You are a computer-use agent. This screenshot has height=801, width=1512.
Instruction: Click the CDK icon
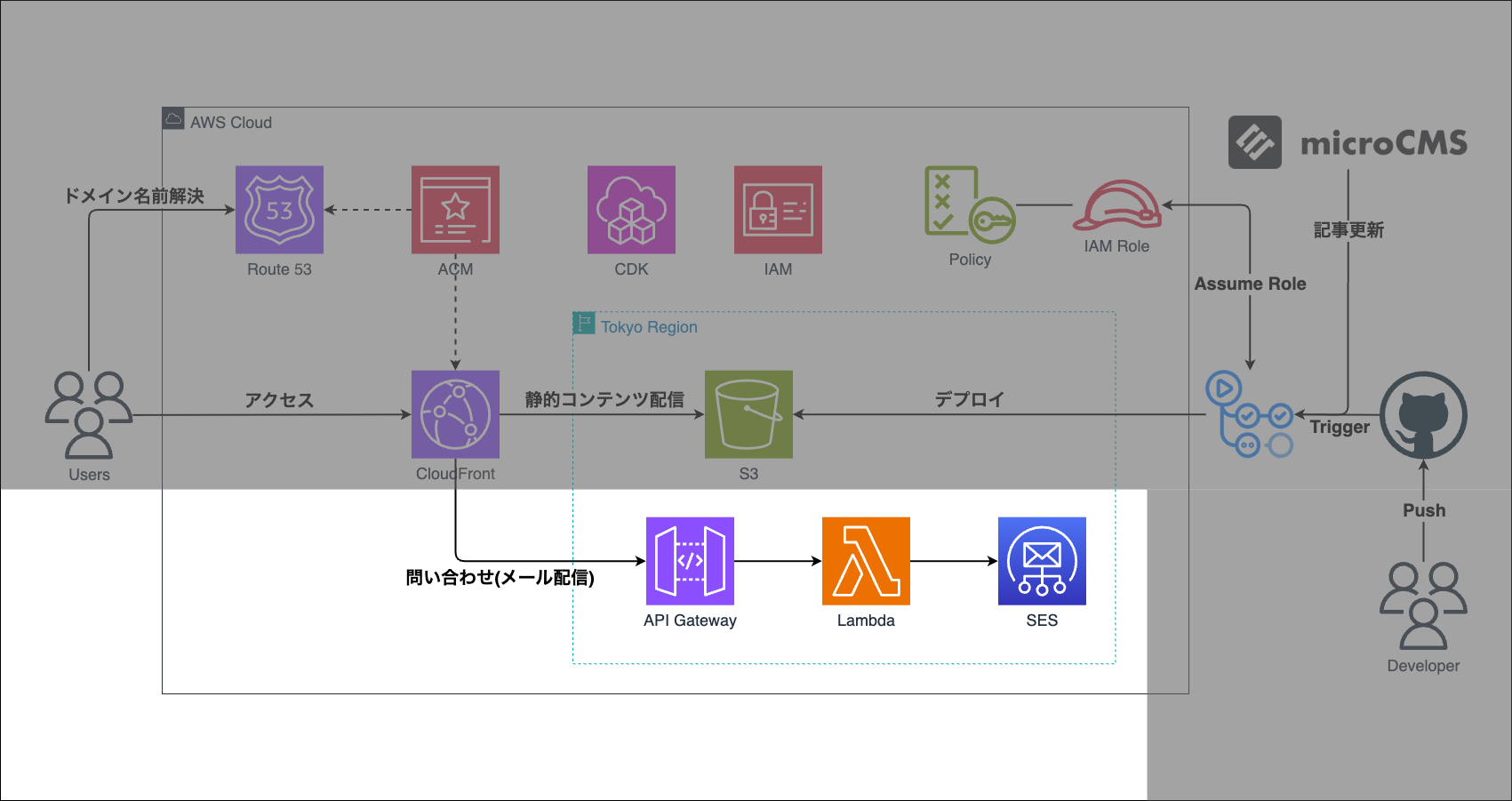[631, 210]
